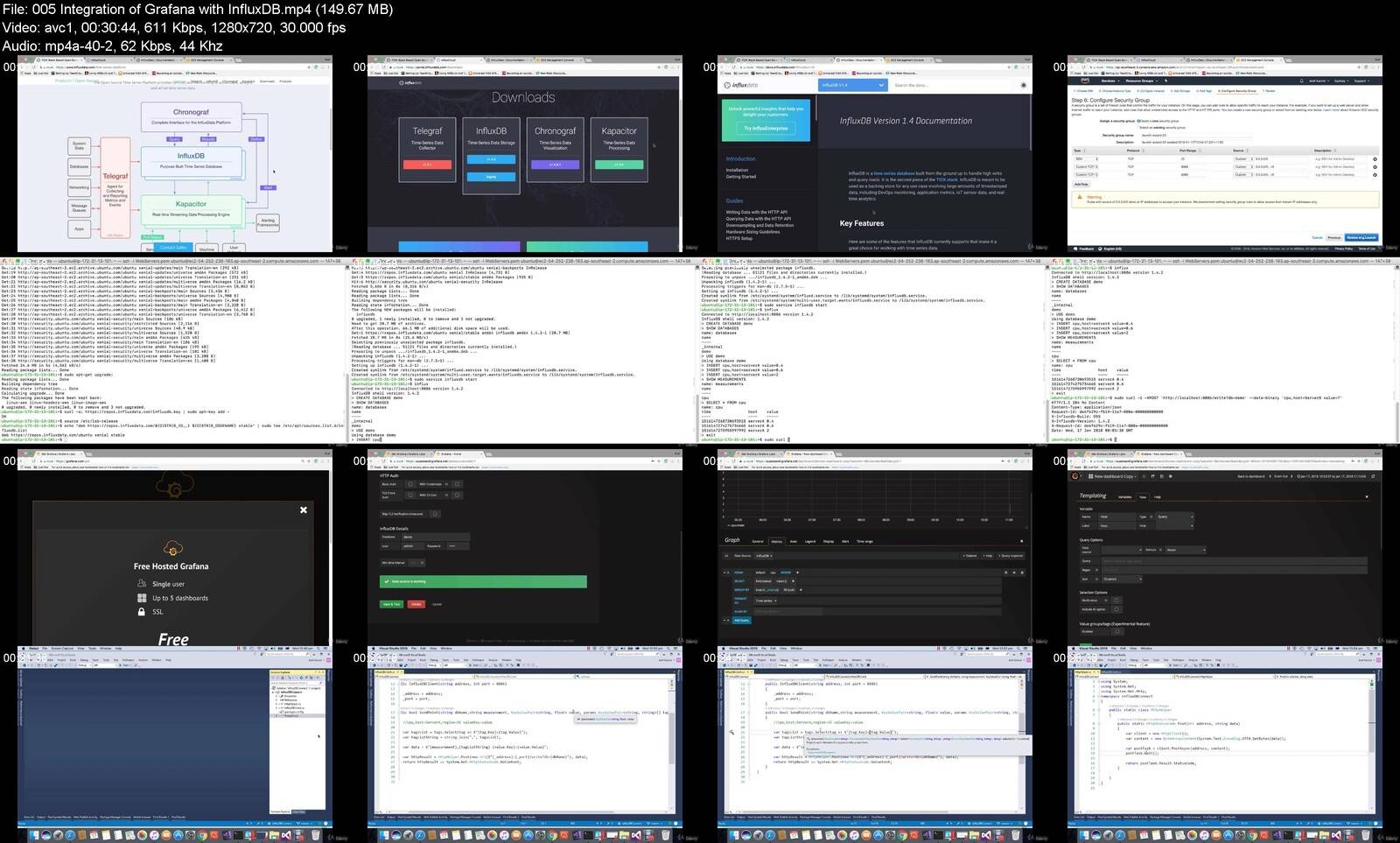
Task: Click the Back to dashboard link in Templating thumbnail
Action: coord(1251,476)
